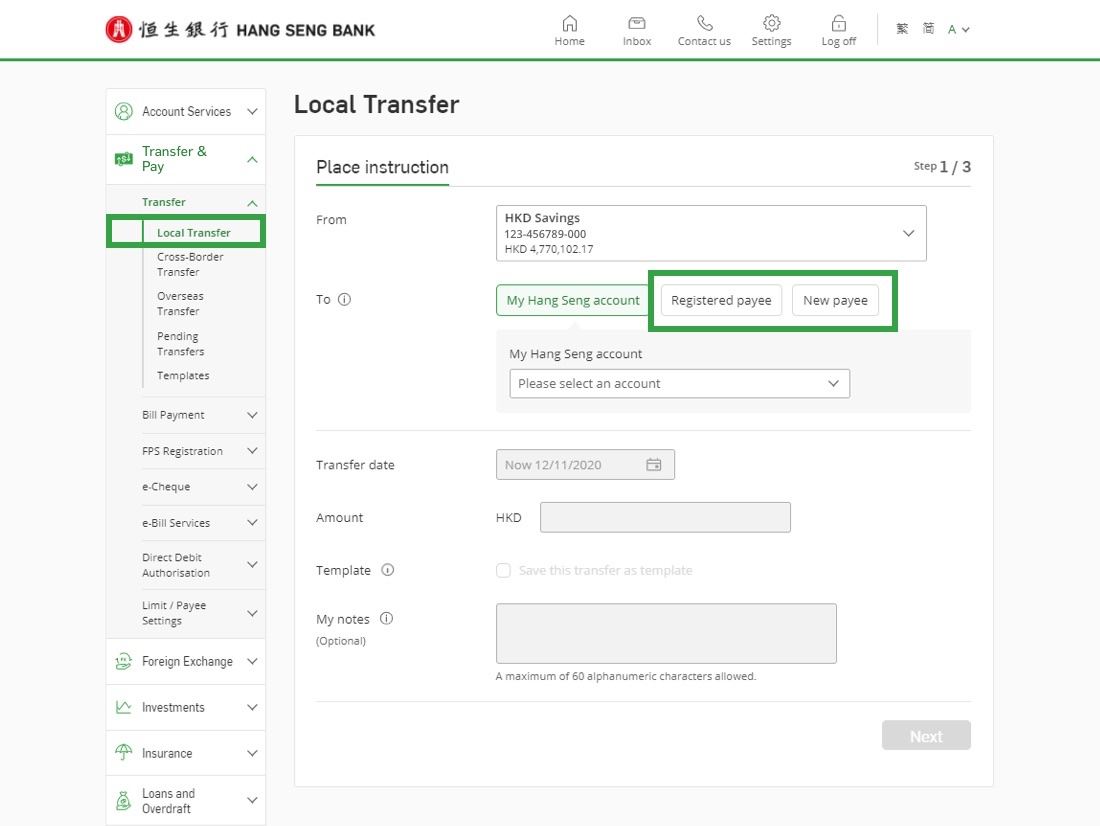Open Pending Transfers in sidebar
Image resolution: width=1100 pixels, height=826 pixels.
coord(180,344)
